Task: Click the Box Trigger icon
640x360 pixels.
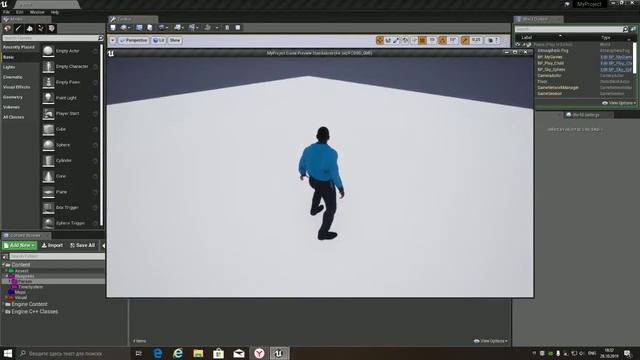Action: pos(48,208)
